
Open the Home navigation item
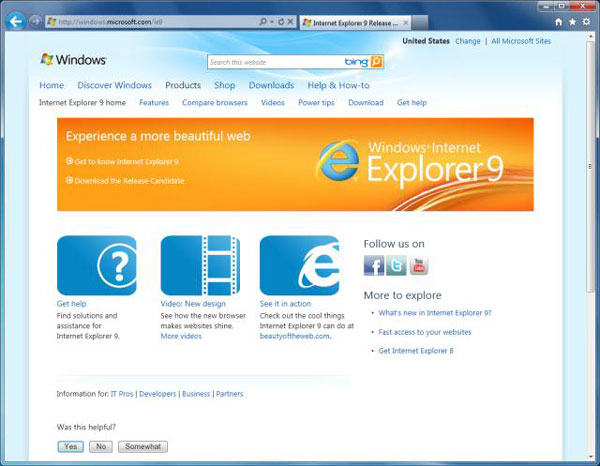point(52,85)
